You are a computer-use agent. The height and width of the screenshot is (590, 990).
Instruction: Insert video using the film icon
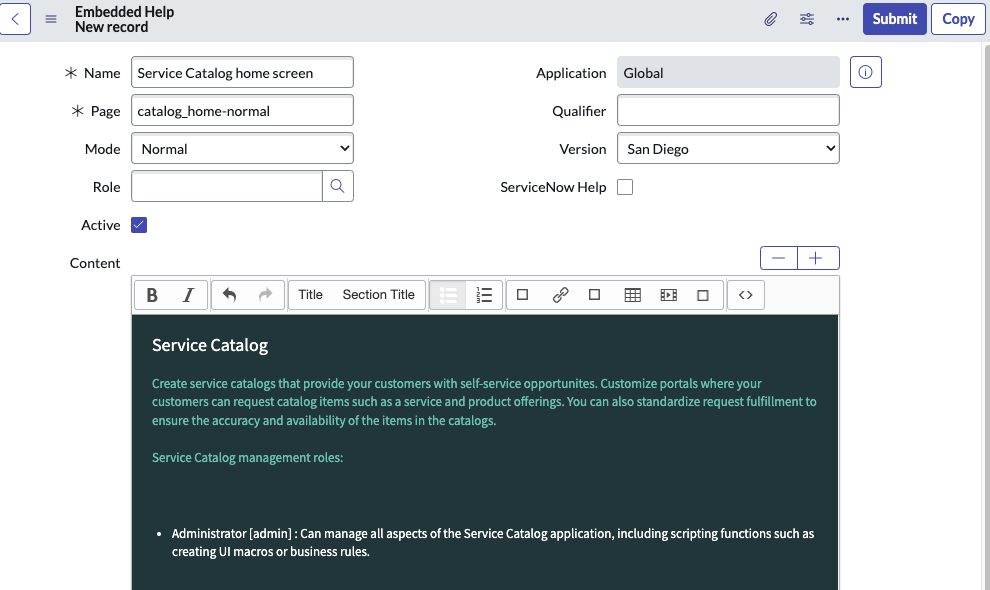(669, 295)
